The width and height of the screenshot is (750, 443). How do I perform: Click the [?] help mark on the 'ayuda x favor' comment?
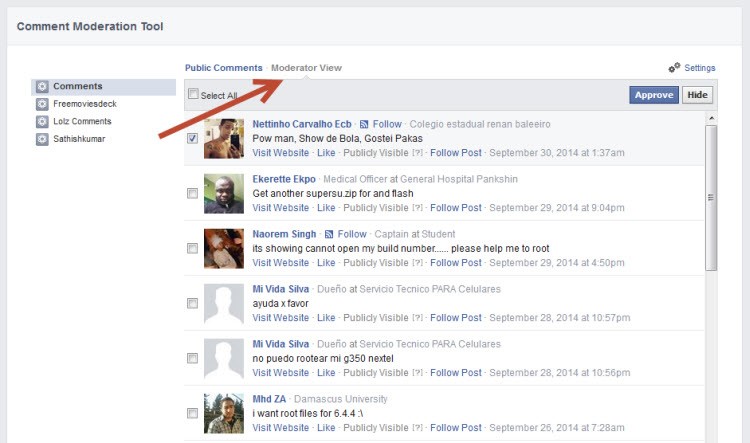[x=418, y=318]
